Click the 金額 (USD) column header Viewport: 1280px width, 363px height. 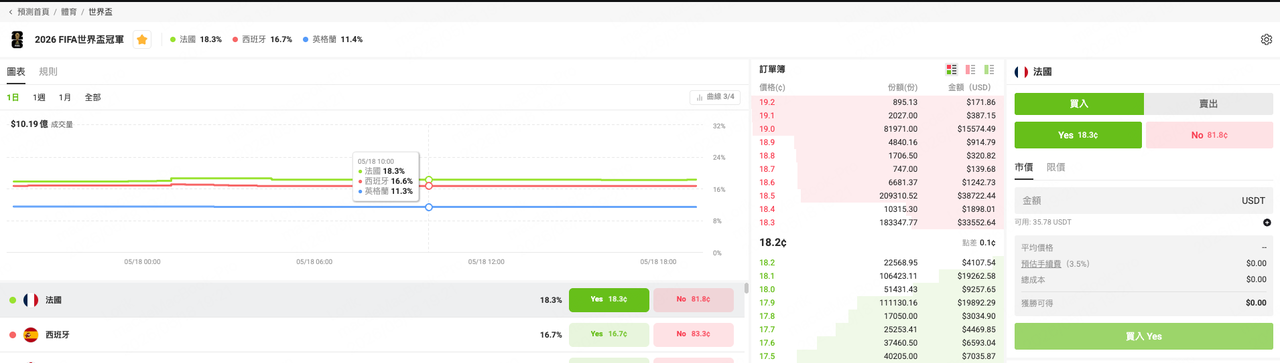pyautogui.click(x=969, y=88)
